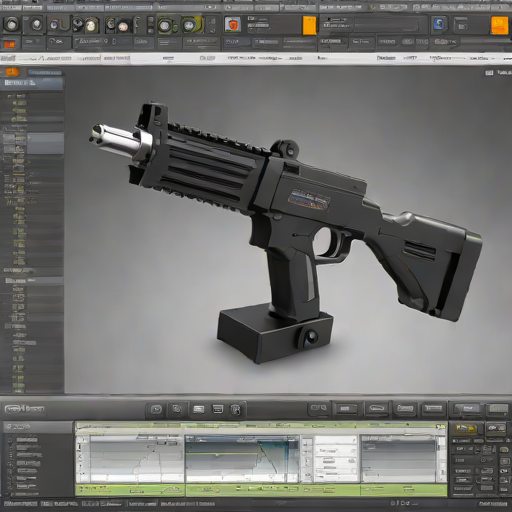The width and height of the screenshot is (512, 512).
Task: Click the header of the bottom-left list panel
Action: [38, 426]
